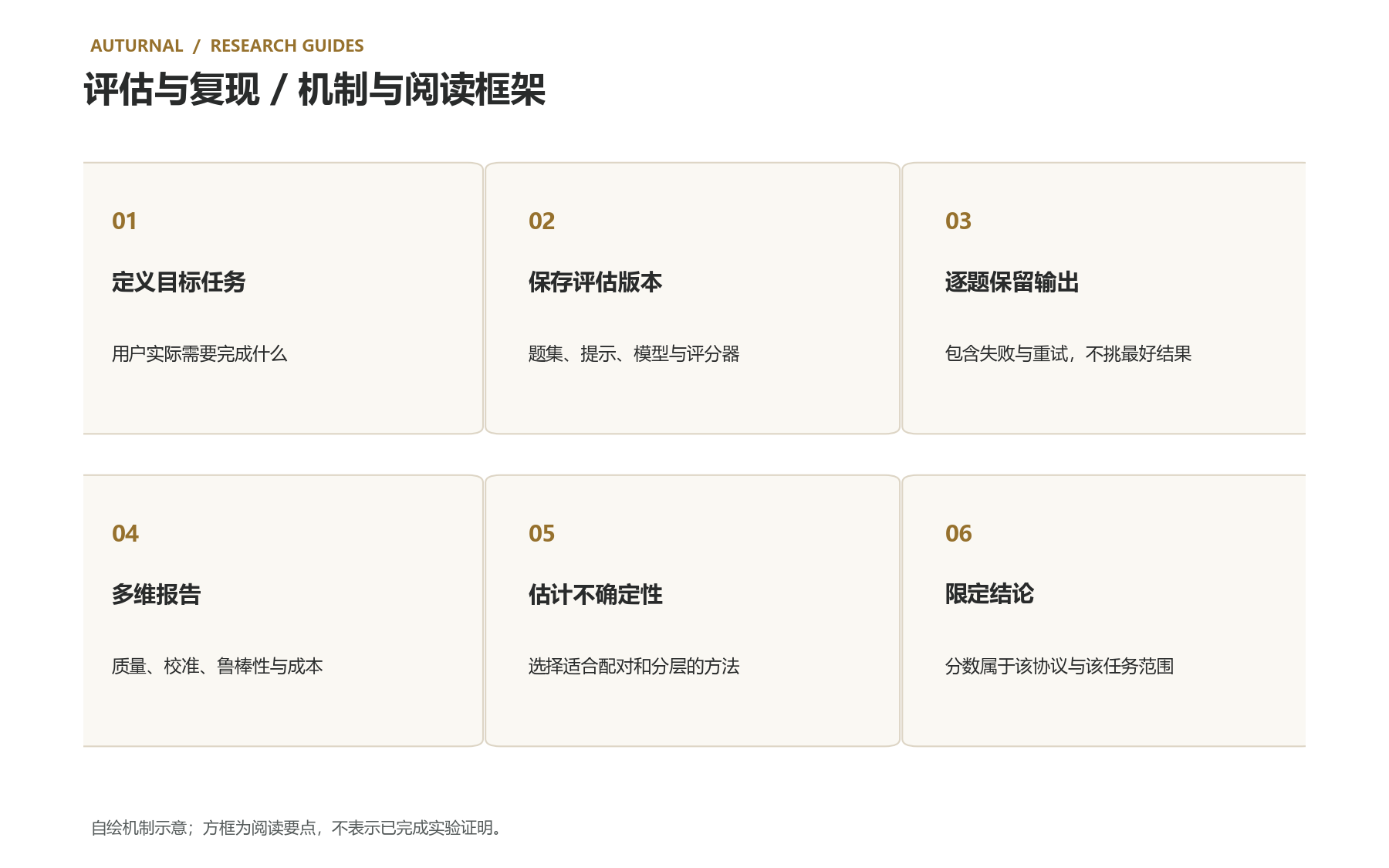Click the card number 03
1389x868 pixels.
coord(958,221)
